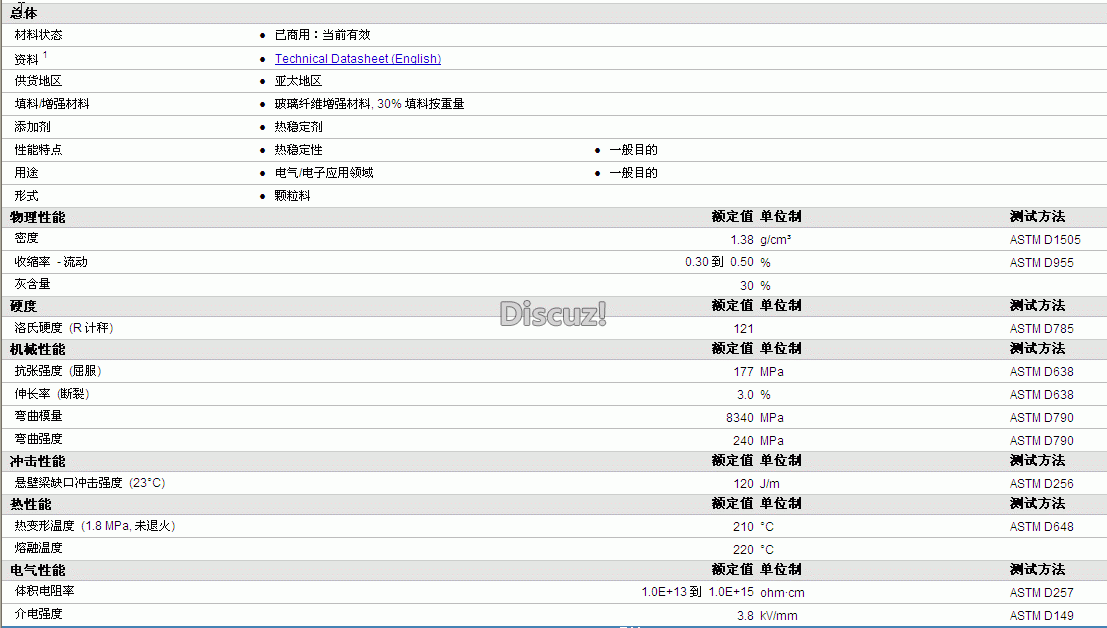The width and height of the screenshot is (1107, 628).
Task: Select the impact value 120 J/m
Action: click(757, 484)
